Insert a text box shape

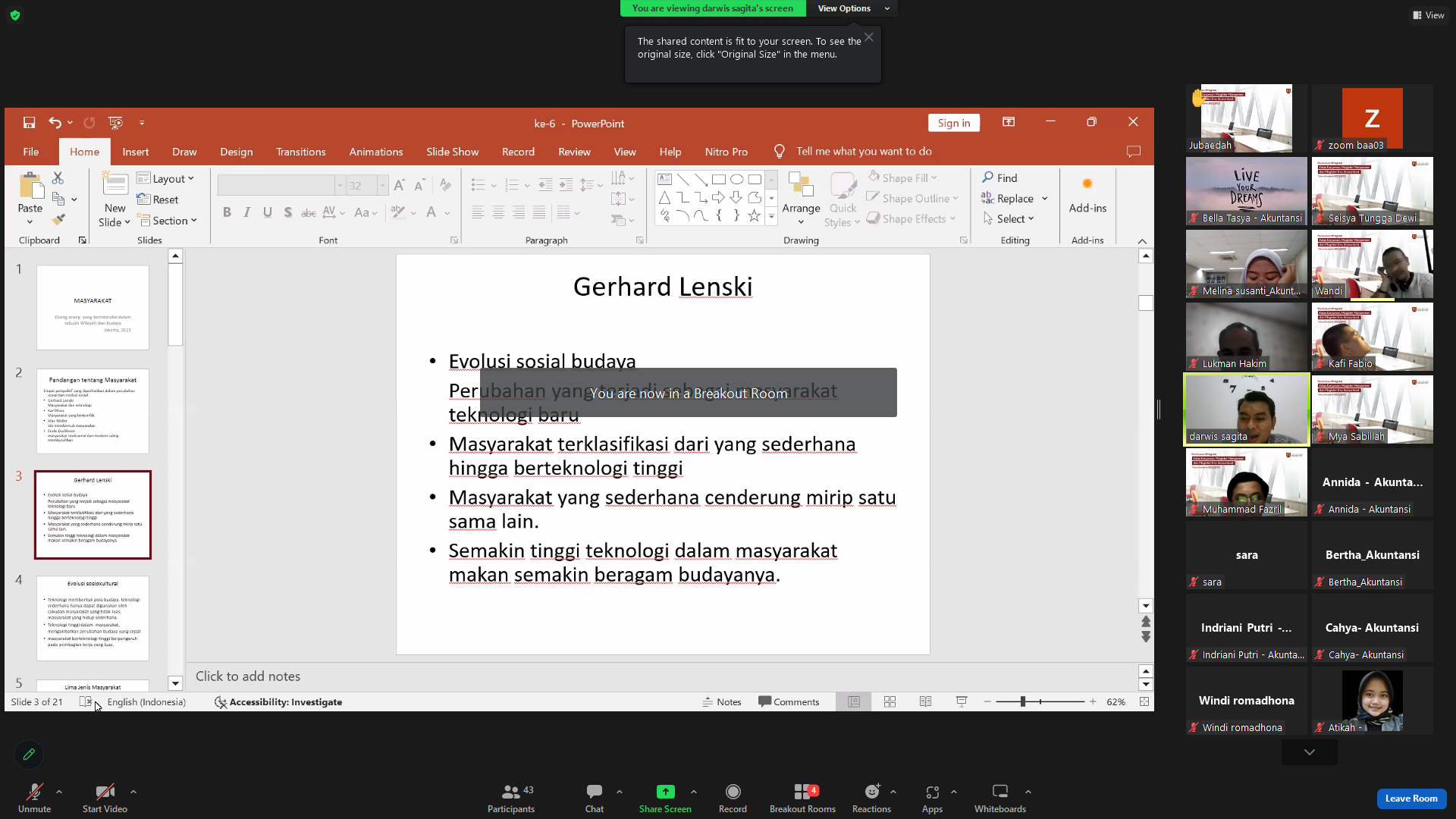[664, 180]
